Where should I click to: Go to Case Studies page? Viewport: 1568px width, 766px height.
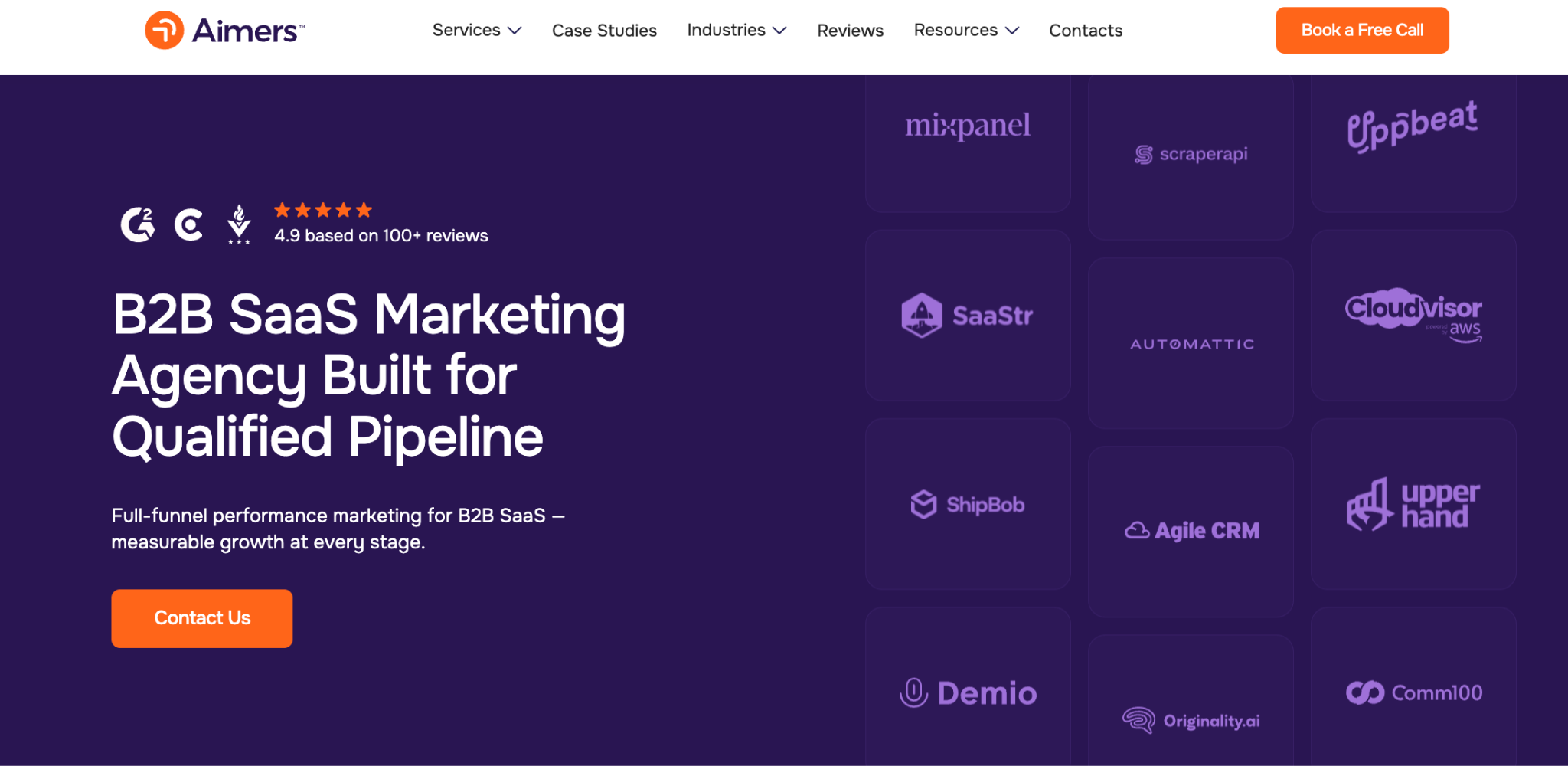[604, 31]
